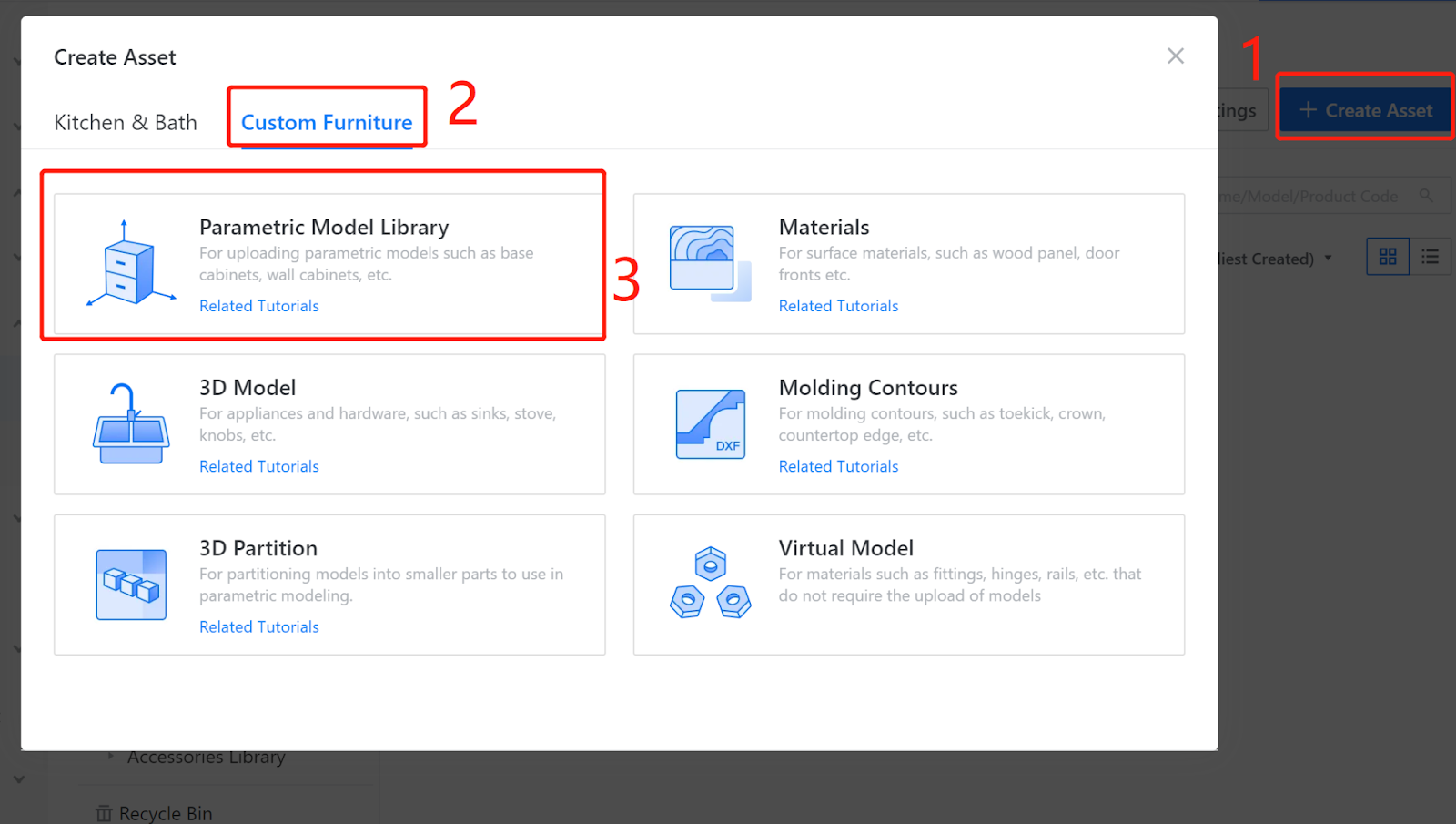Open Related Tutorials for Parametric Model Library
Viewport: 1456px width, 824px height.
point(259,306)
